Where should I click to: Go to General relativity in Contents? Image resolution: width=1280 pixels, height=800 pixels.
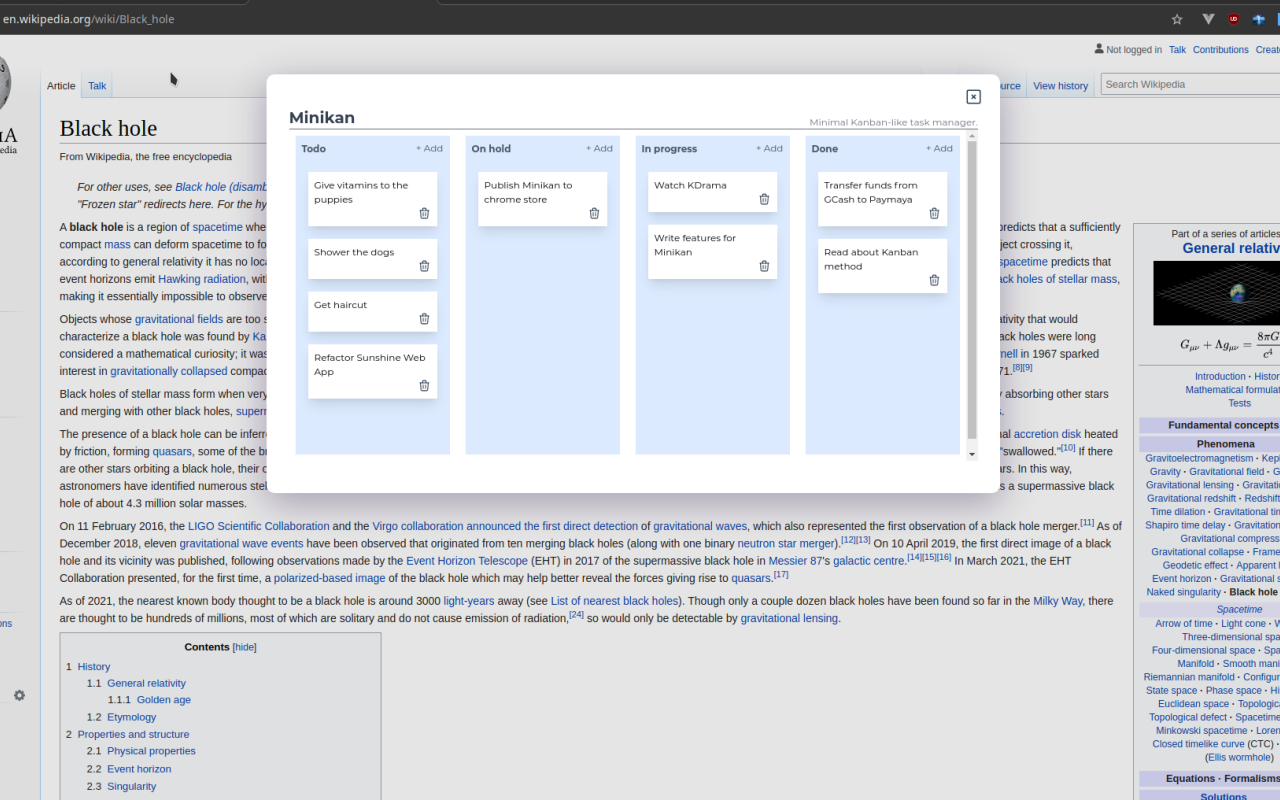point(147,684)
